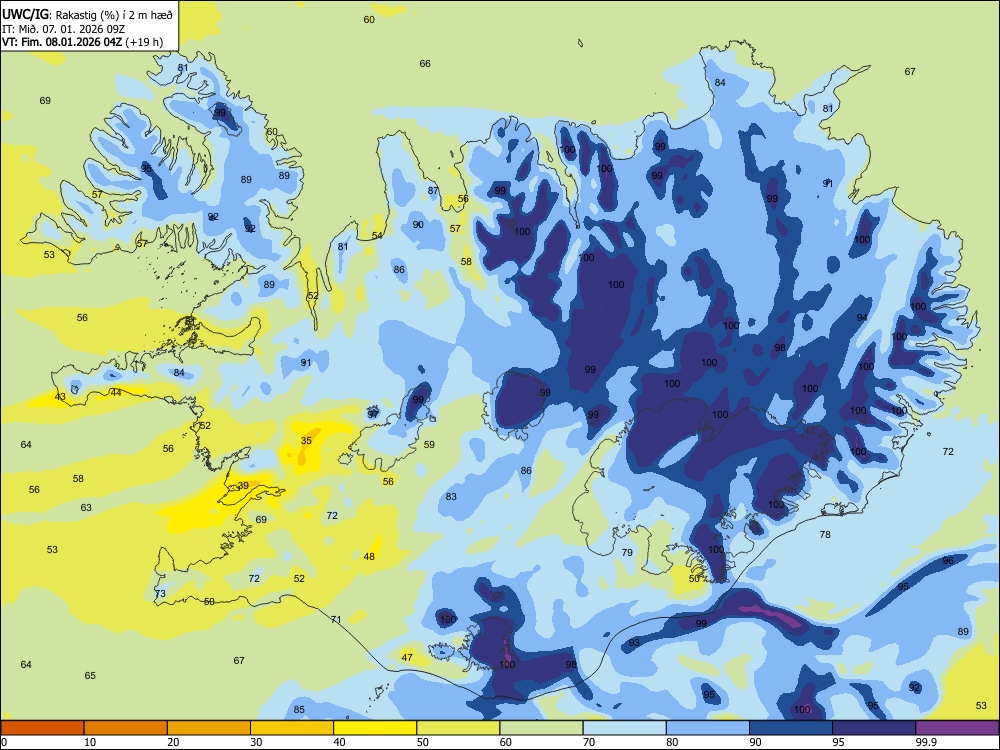Viewport: 1000px width, 750px height.
Task: Click the map value 85
Action: [299, 710]
